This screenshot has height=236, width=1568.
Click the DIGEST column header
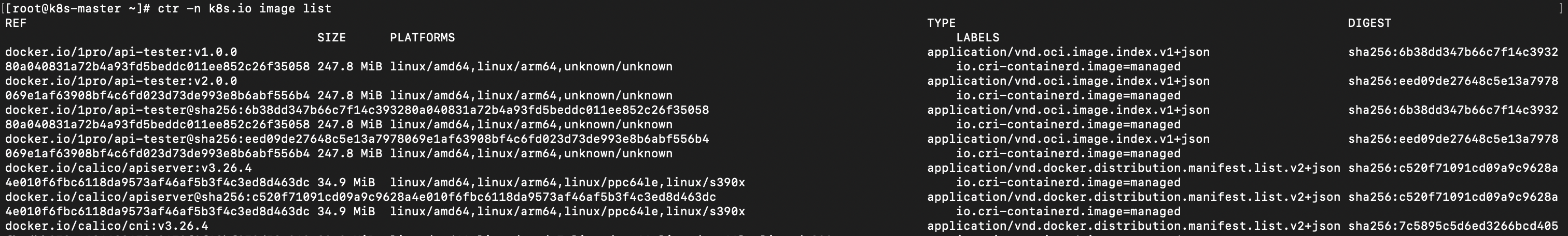point(1369,23)
